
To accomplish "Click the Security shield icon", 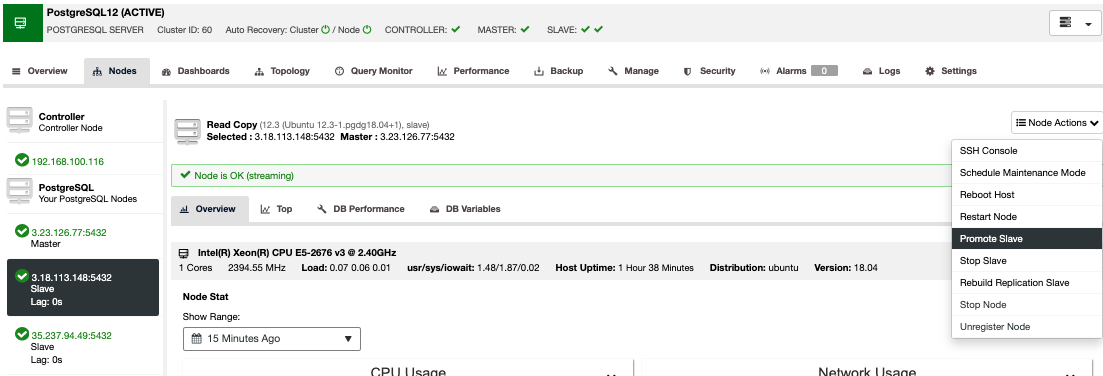I will coord(688,72).
